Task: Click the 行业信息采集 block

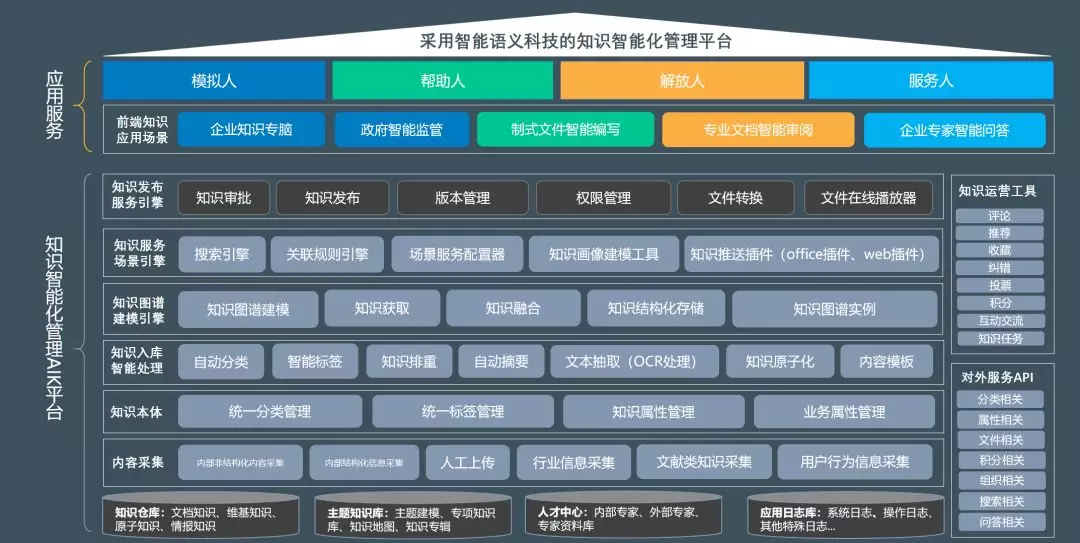Action: pyautogui.click(x=574, y=462)
